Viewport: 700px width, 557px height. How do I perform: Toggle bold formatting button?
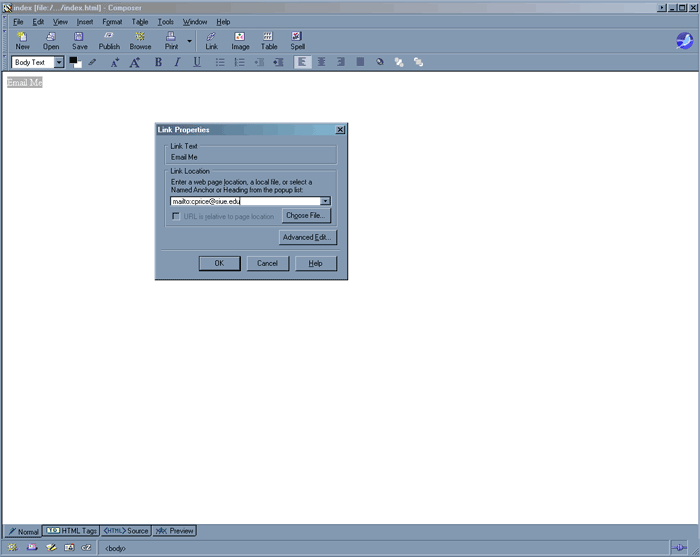coord(158,62)
